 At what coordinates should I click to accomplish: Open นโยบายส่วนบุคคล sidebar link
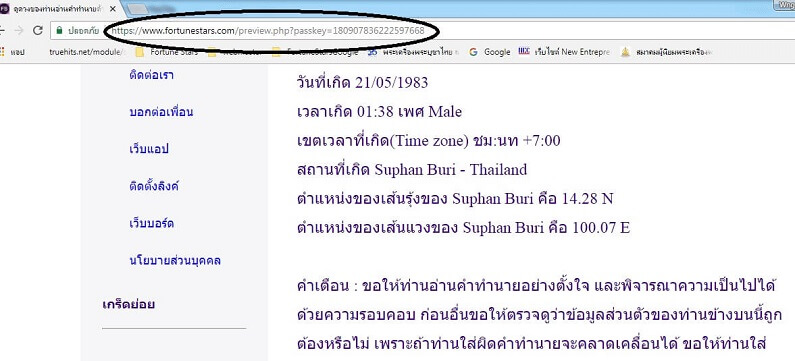pyautogui.click(x=175, y=261)
